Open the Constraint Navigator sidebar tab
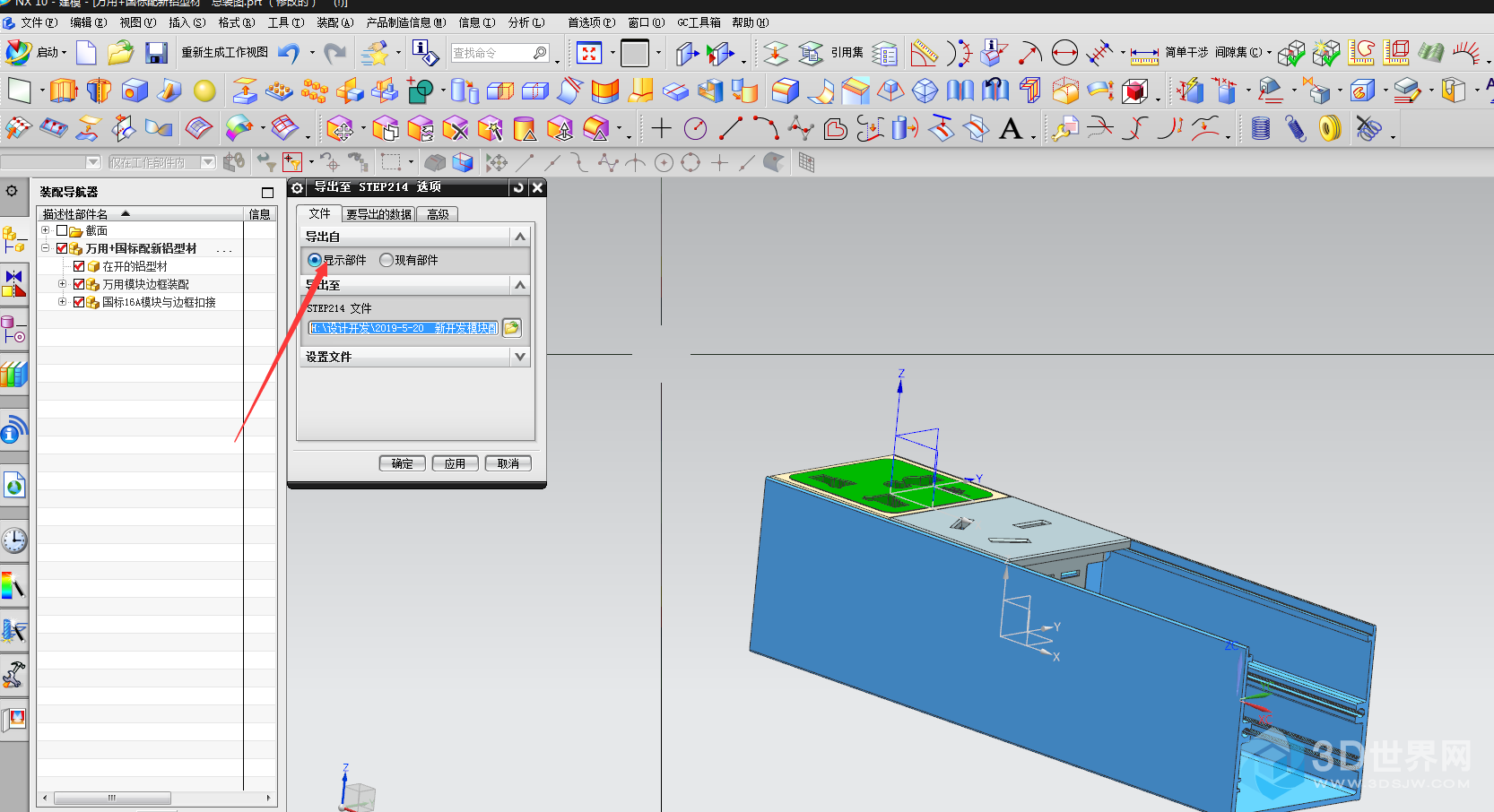 13,285
